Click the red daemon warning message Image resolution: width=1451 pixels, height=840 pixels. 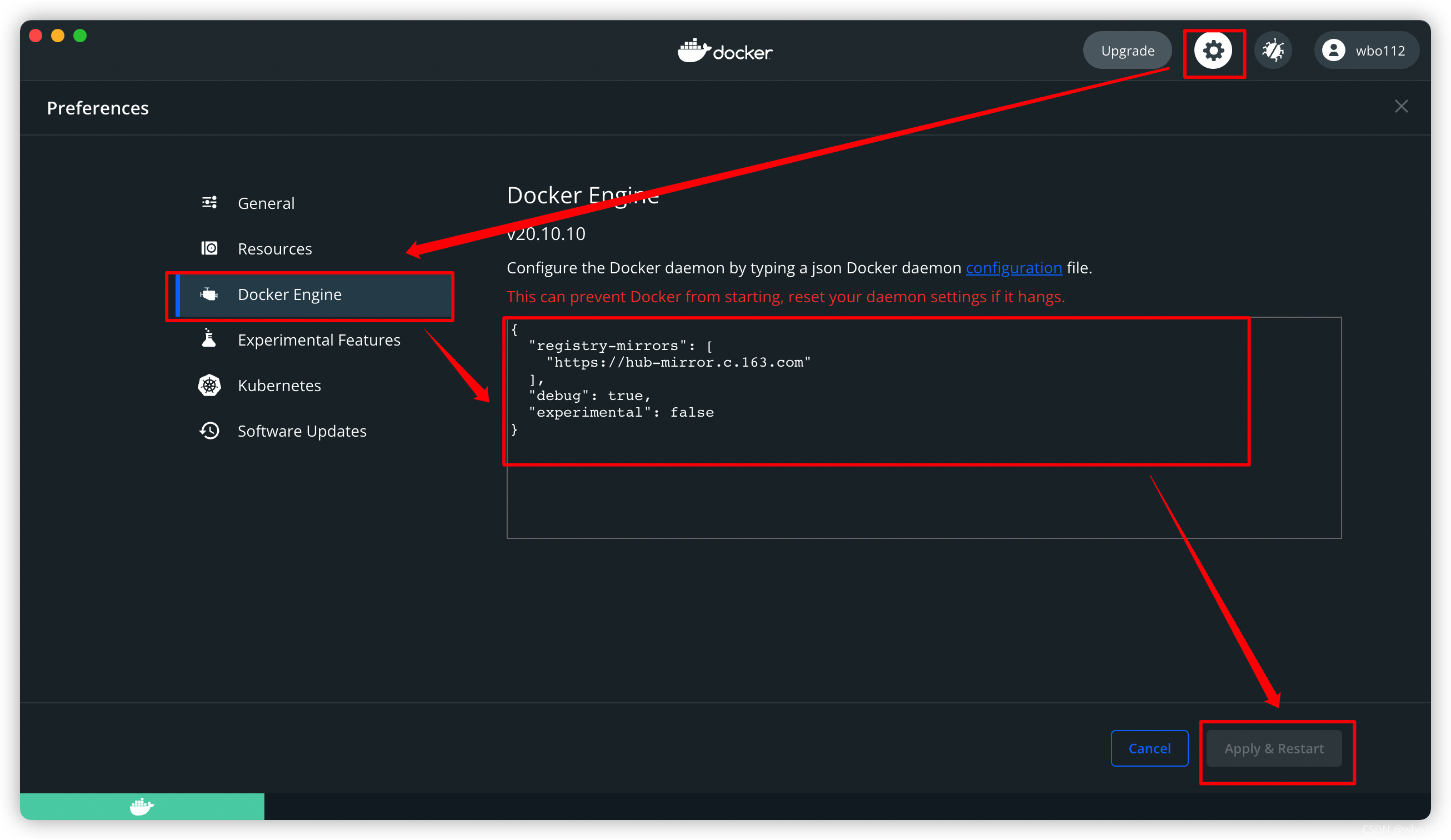click(785, 297)
